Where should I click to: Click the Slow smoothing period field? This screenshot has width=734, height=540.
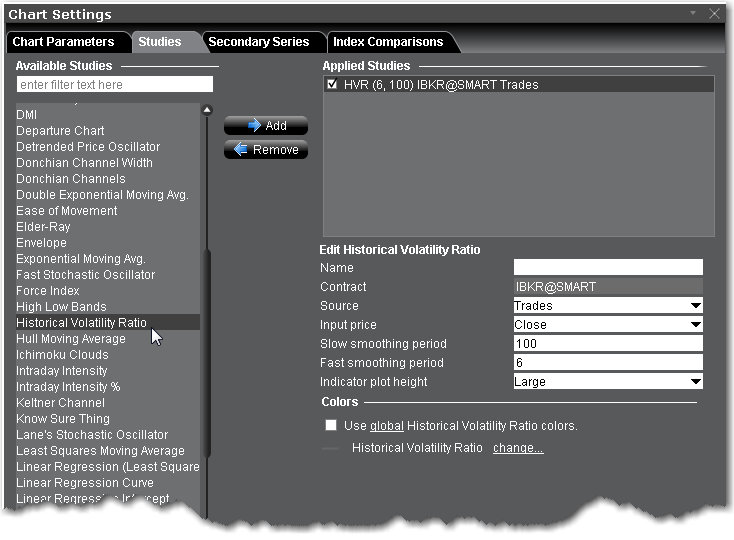point(607,344)
